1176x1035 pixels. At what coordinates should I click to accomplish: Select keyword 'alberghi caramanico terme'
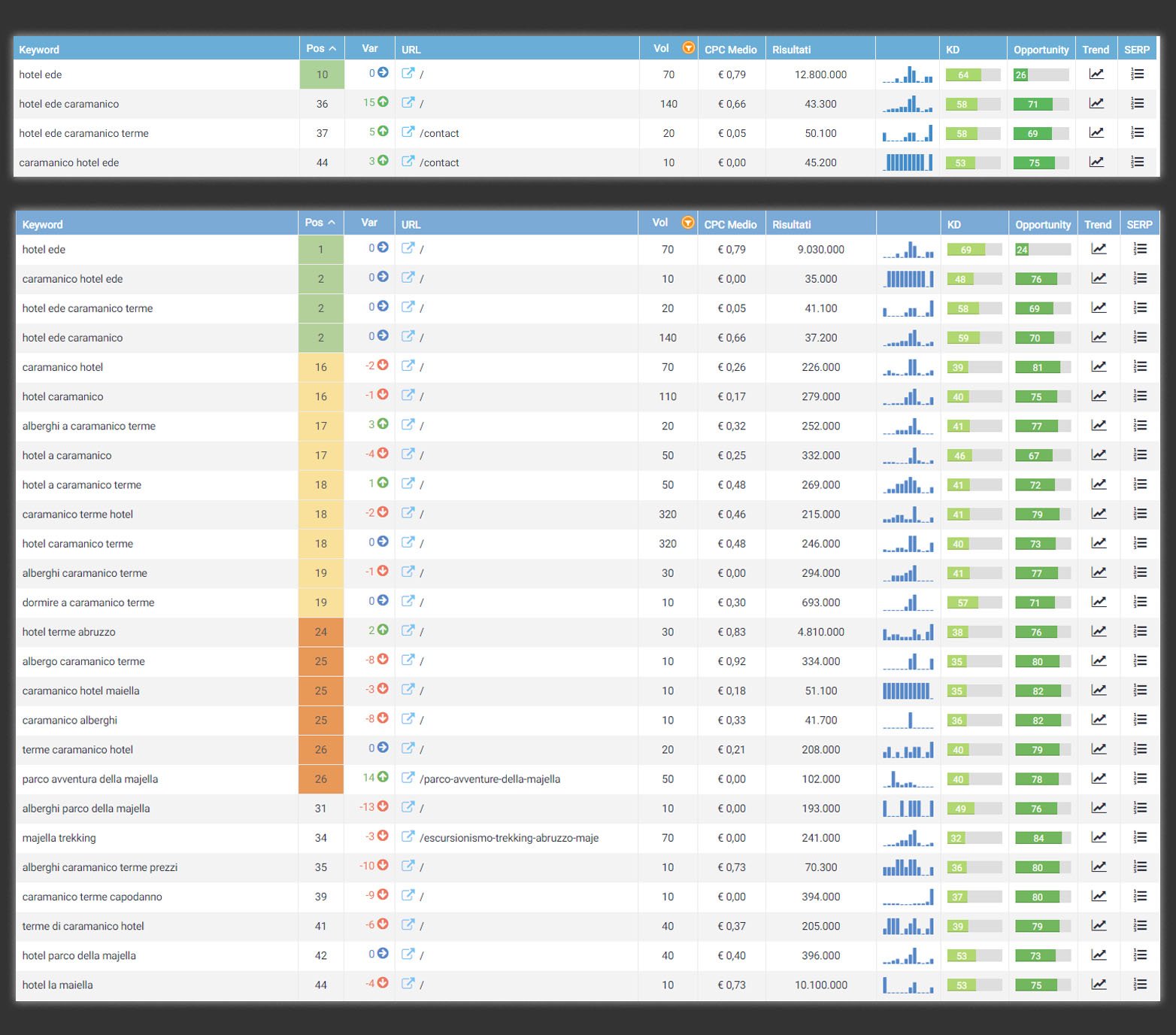click(x=85, y=573)
